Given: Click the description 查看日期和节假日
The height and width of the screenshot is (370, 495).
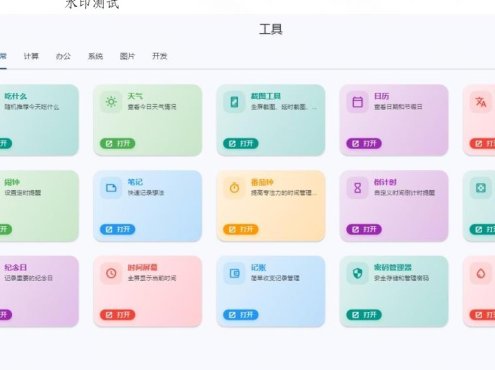Looking at the screenshot, I should coord(398,107).
